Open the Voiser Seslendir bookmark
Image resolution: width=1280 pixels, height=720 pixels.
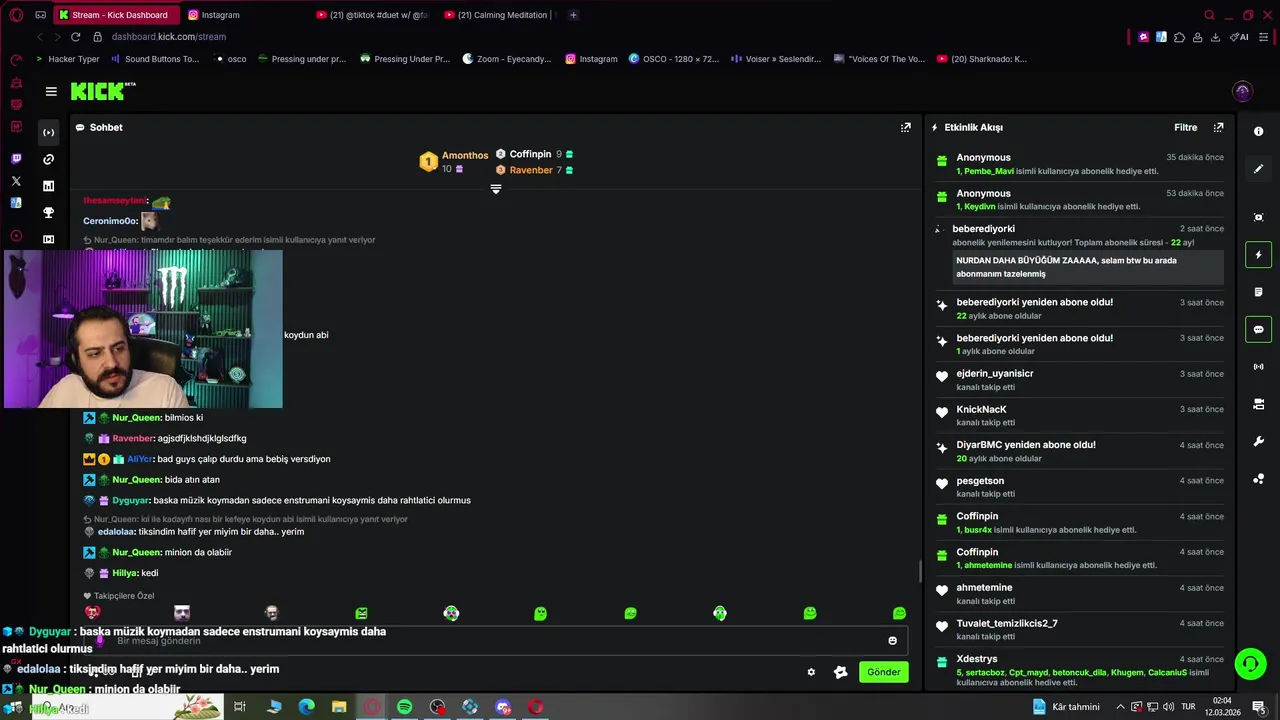775,59
